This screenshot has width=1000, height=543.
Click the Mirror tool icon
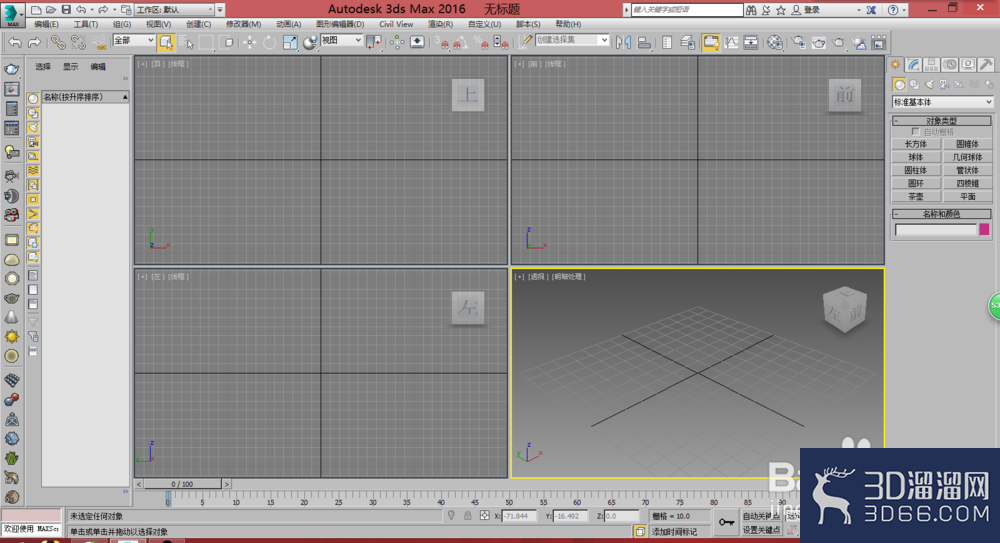tap(623, 43)
